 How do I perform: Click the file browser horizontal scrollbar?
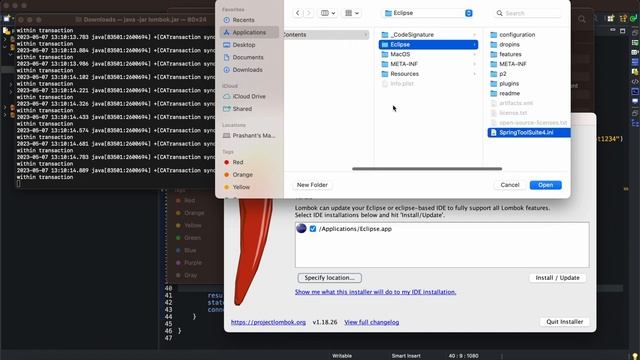point(427,169)
